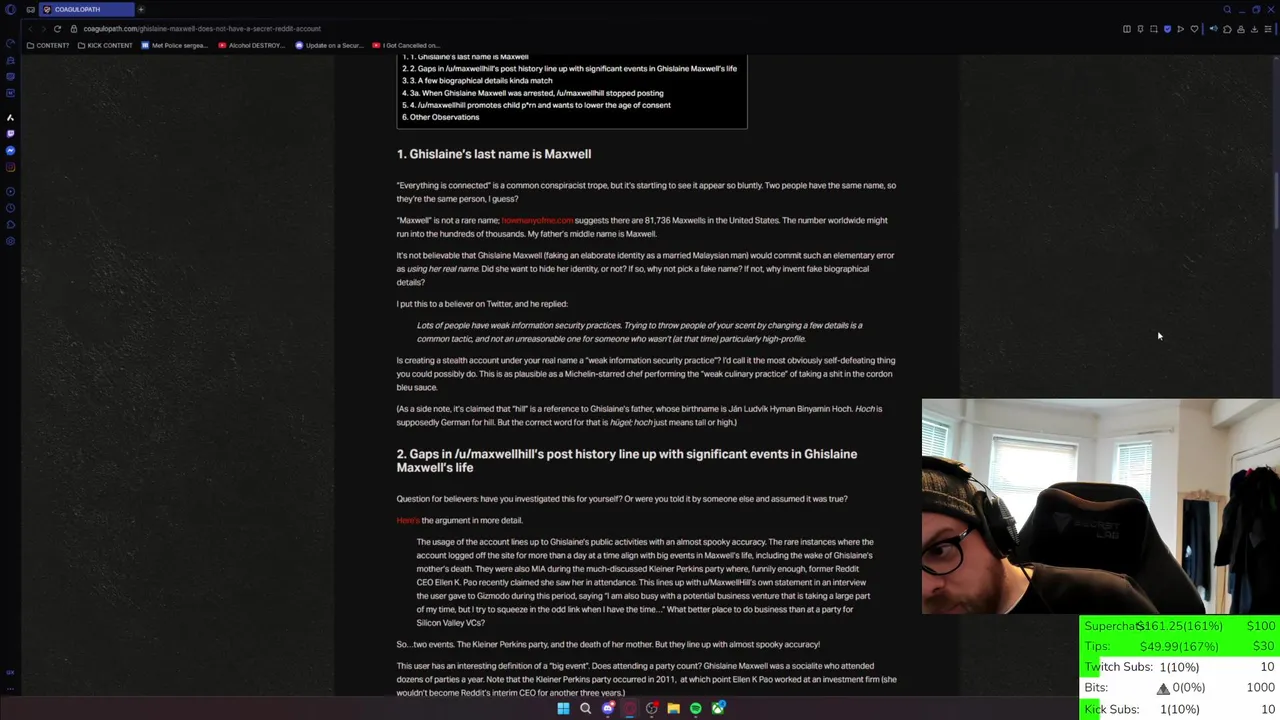Open the KICK CONTENT bookmarks folder

[x=104, y=45]
